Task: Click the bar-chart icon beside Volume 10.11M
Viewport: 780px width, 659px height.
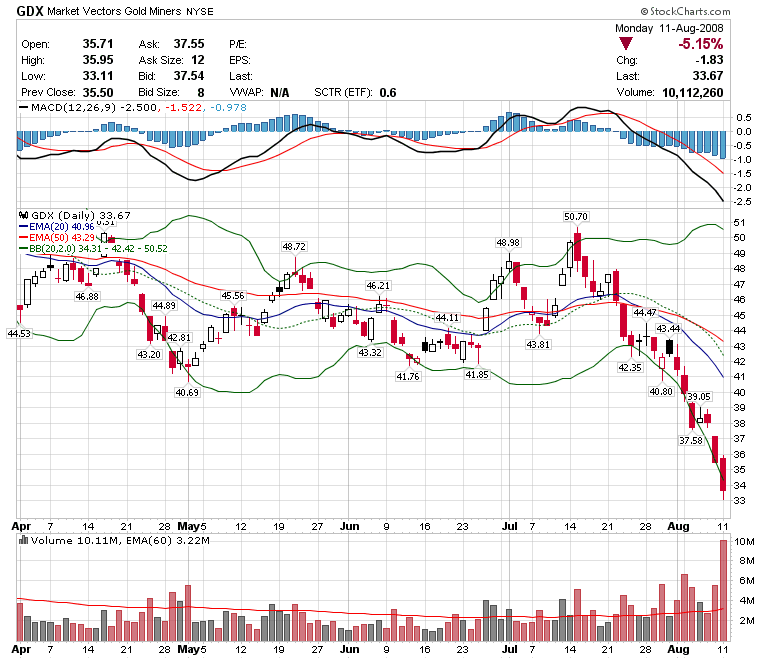Action: [x=23, y=540]
